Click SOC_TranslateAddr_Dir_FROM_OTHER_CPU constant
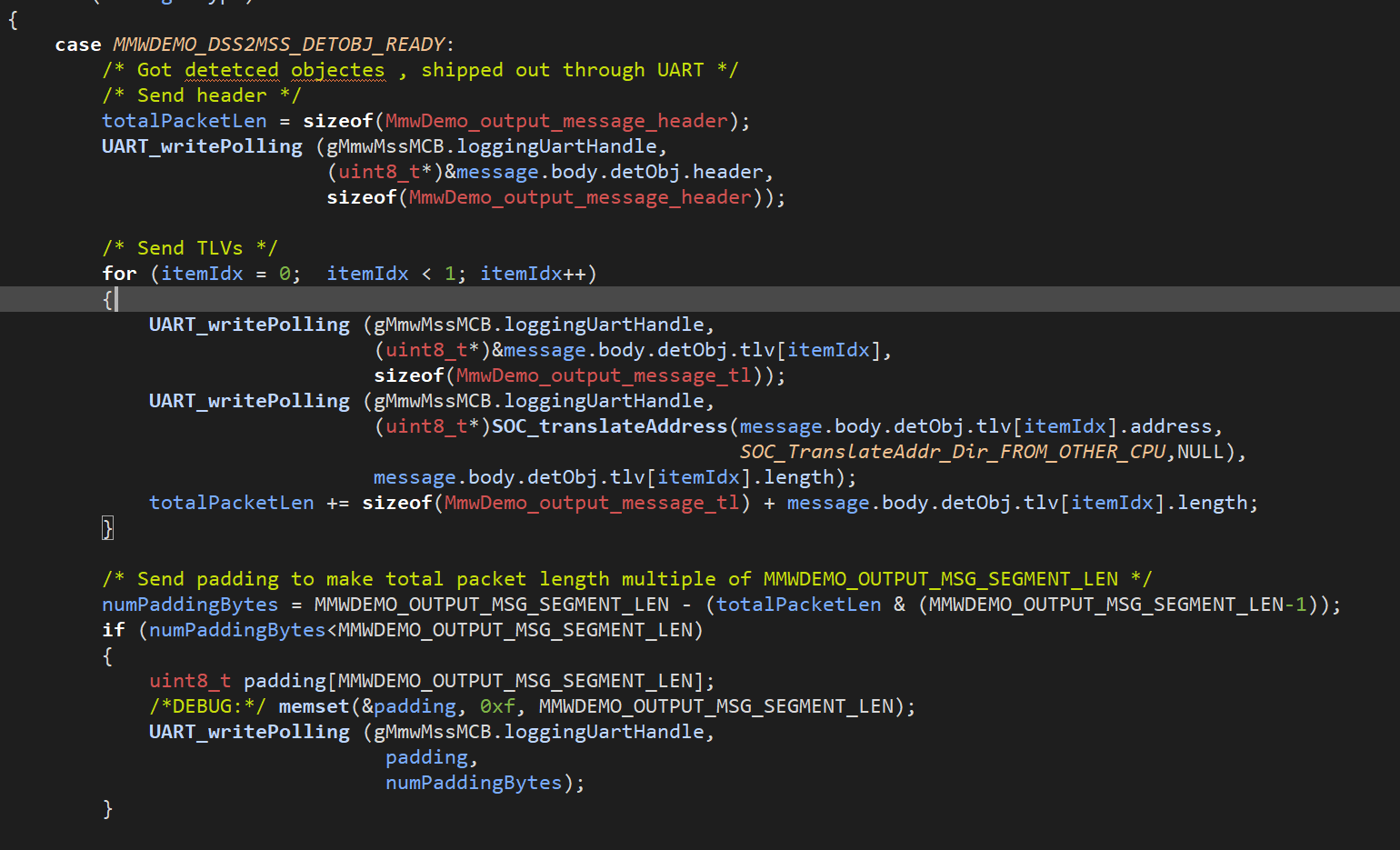Viewport: 1400px width, 850px height. click(x=952, y=452)
